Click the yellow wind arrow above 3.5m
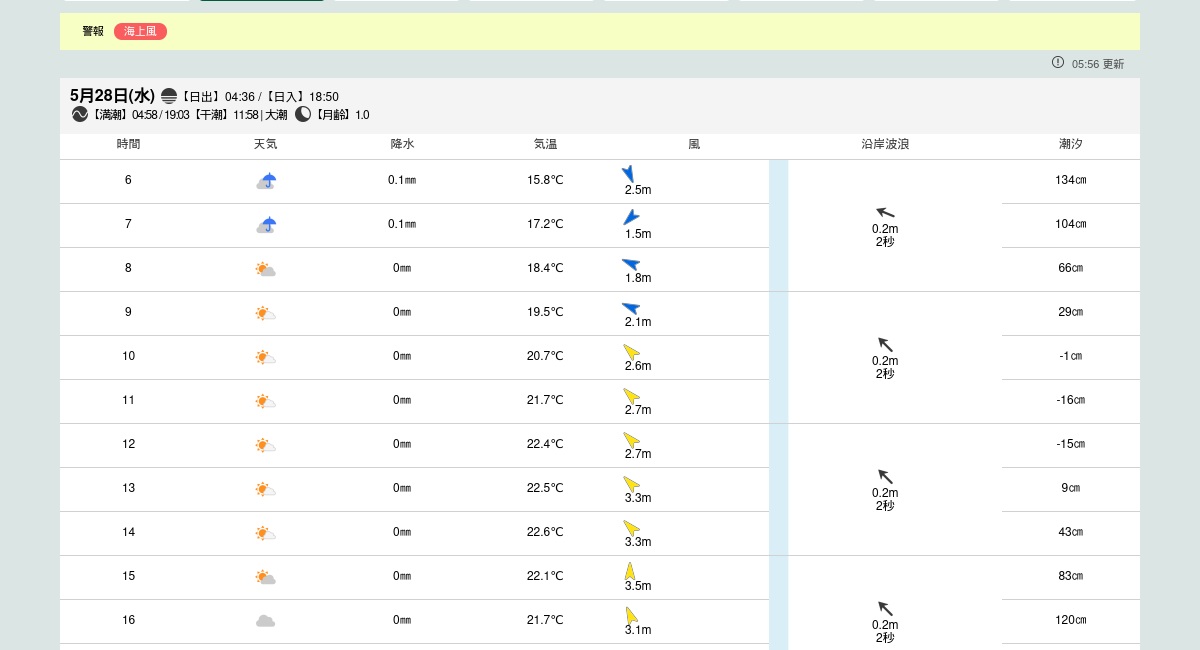Viewport: 1200px width, 650px height. (x=630, y=571)
